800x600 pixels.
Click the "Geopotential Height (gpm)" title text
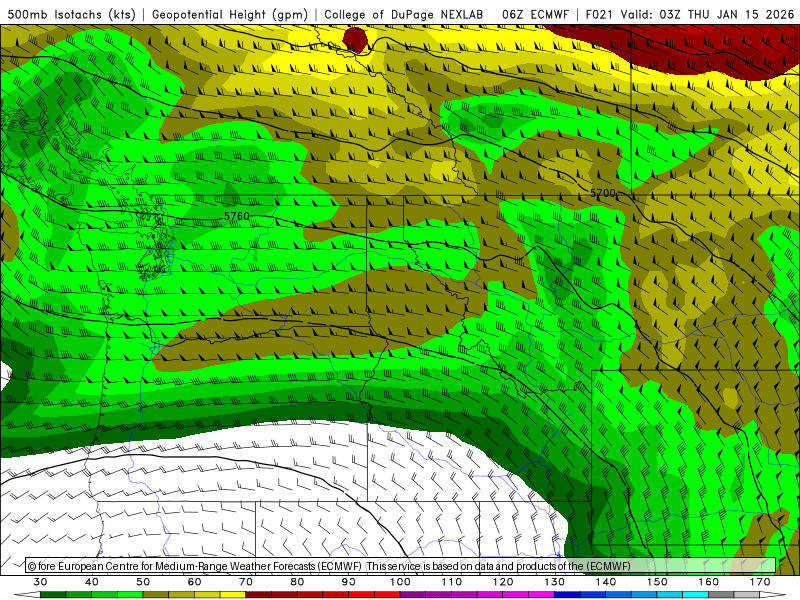point(230,14)
